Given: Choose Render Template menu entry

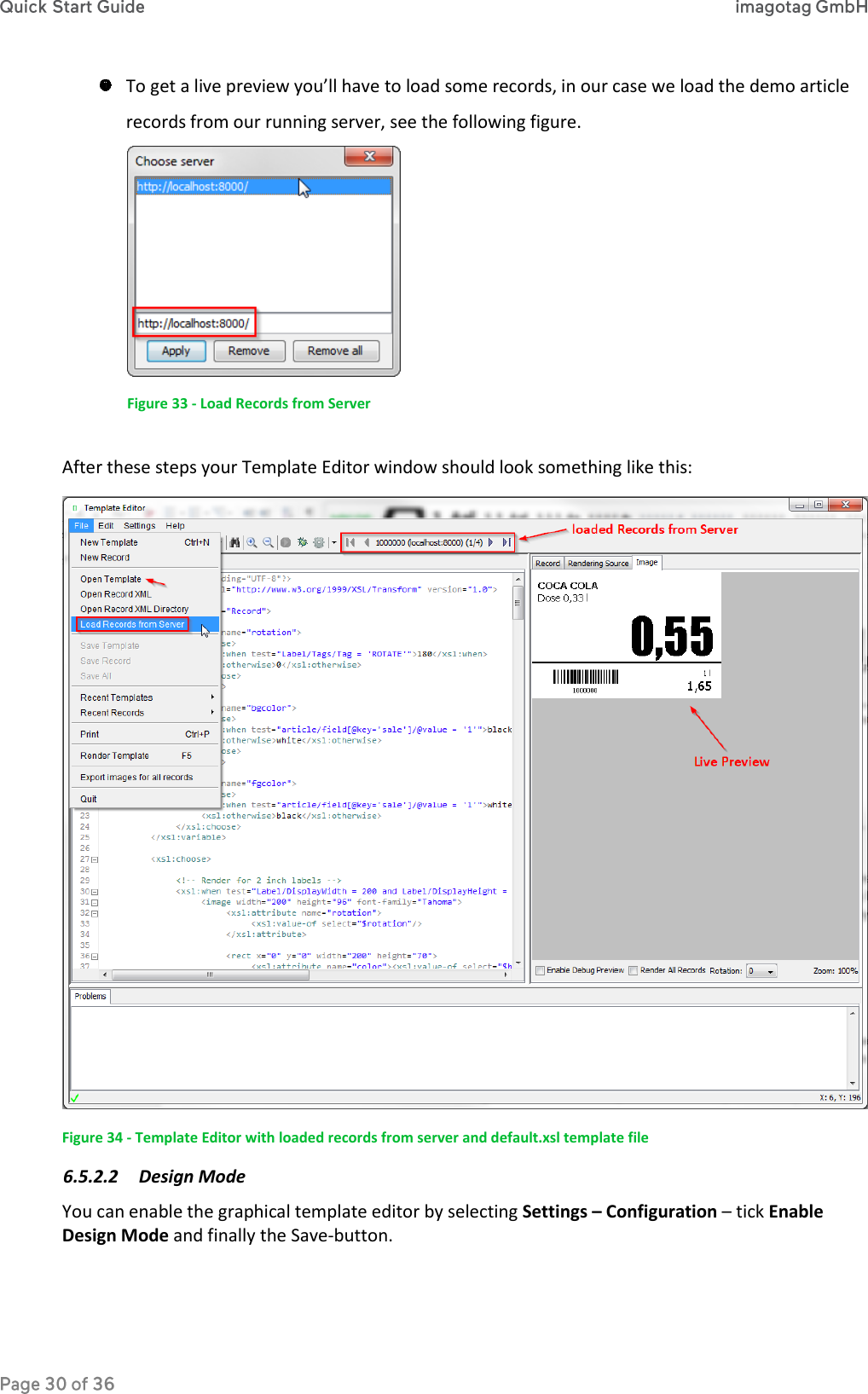Looking at the screenshot, I should tap(145, 756).
